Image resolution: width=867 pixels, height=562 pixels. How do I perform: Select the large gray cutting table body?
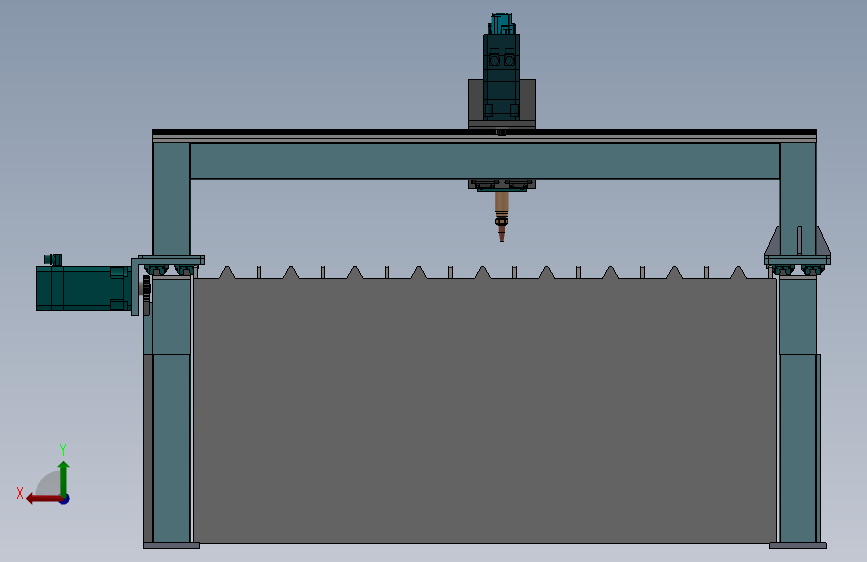click(x=484, y=410)
